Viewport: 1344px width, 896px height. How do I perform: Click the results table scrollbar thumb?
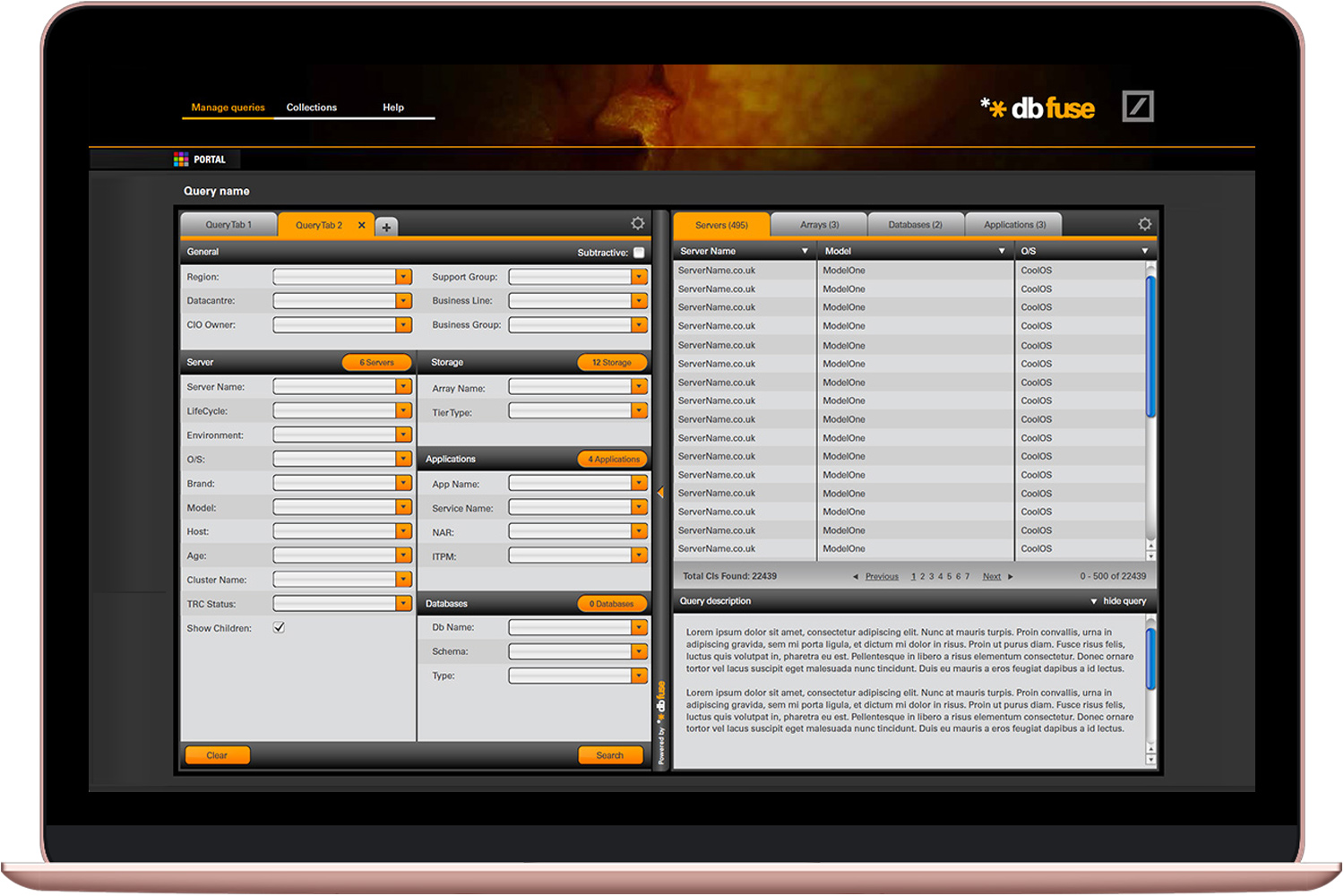1151,347
